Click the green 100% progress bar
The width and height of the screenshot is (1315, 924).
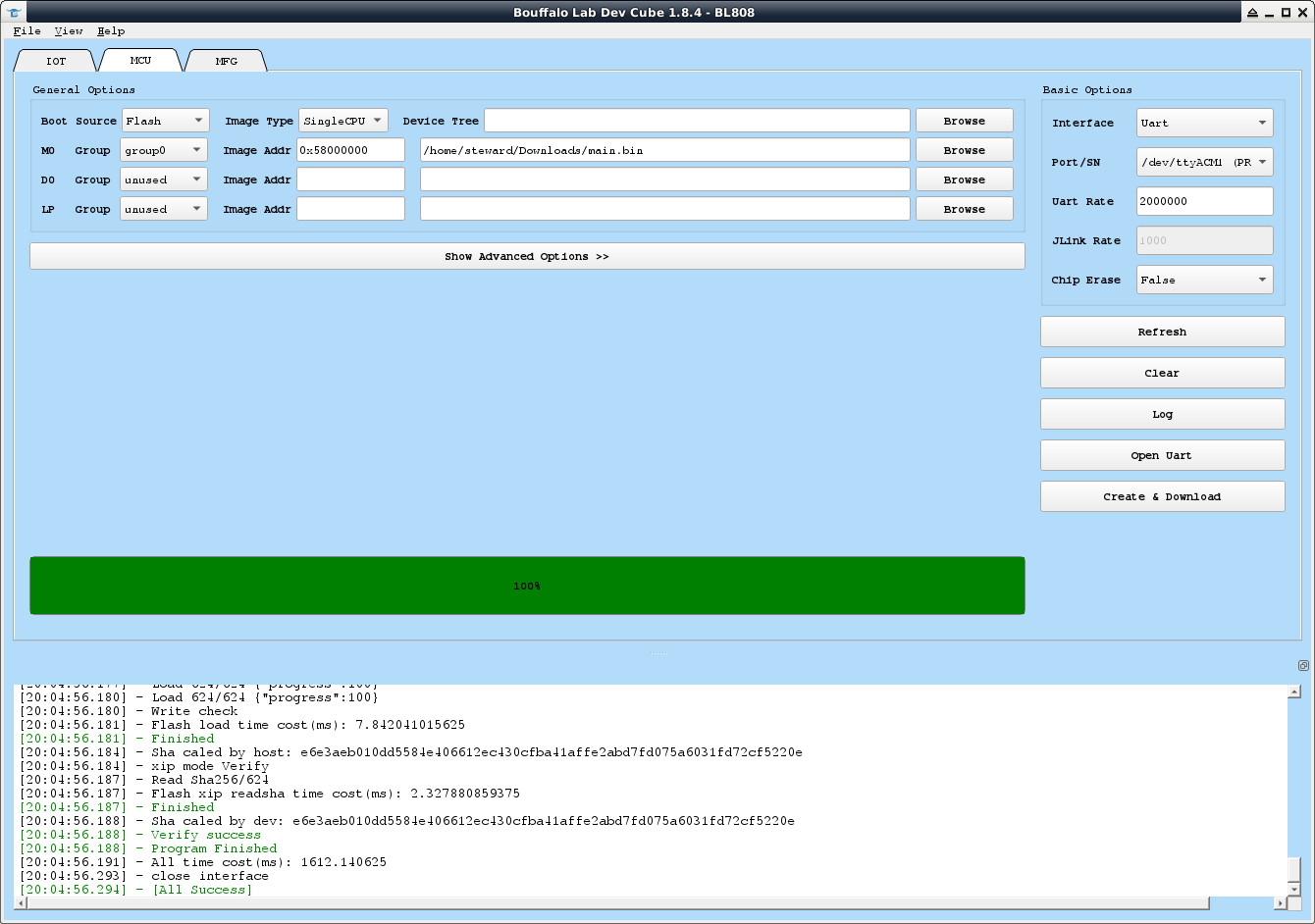click(527, 586)
